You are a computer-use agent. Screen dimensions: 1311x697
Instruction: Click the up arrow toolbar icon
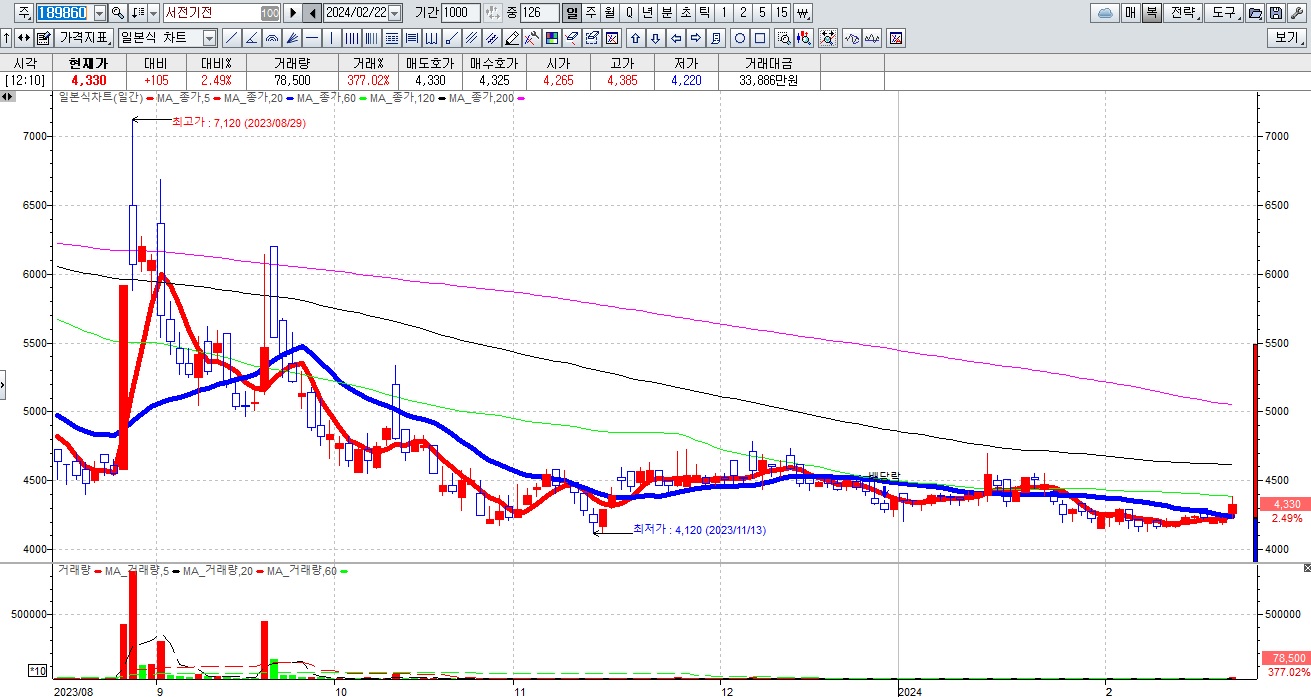(x=7, y=38)
